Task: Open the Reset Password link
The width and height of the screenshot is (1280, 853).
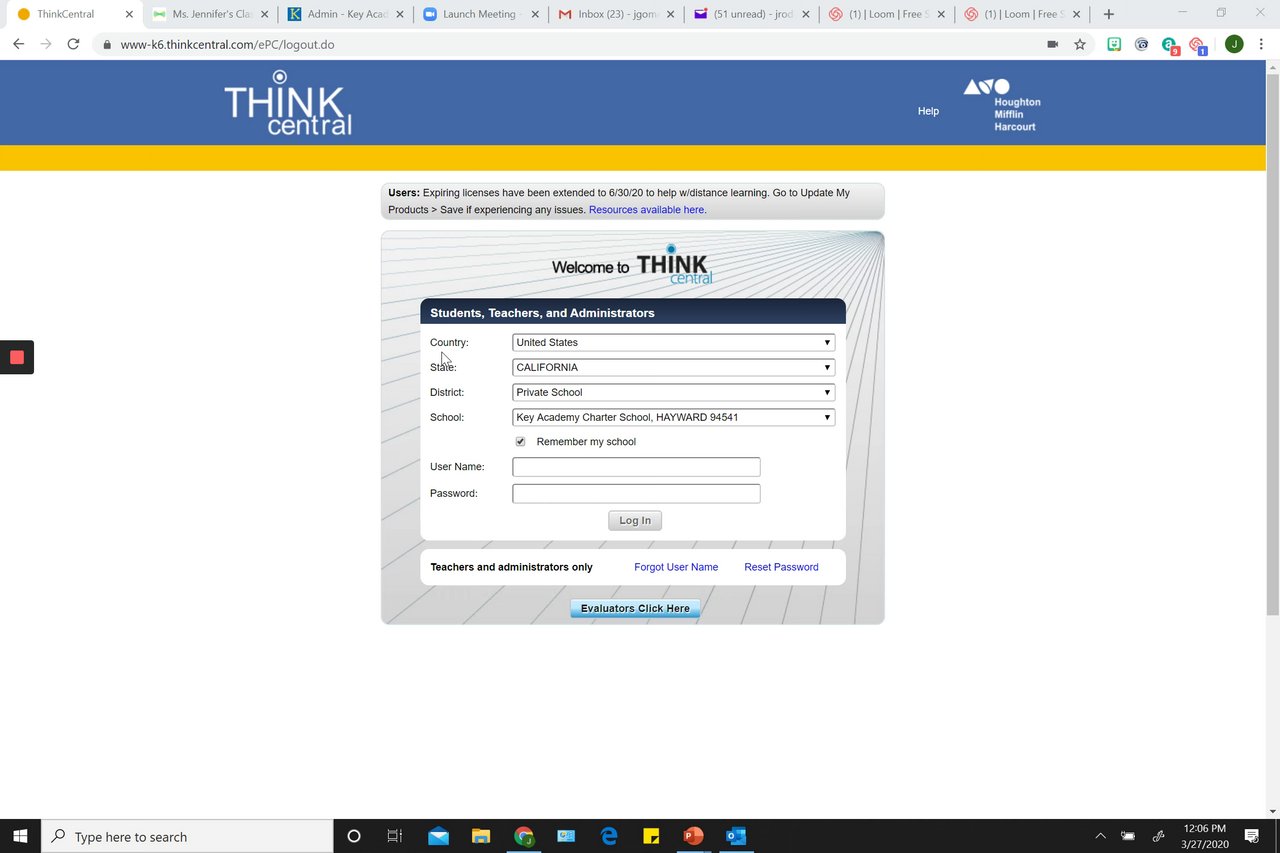Action: coord(781,567)
